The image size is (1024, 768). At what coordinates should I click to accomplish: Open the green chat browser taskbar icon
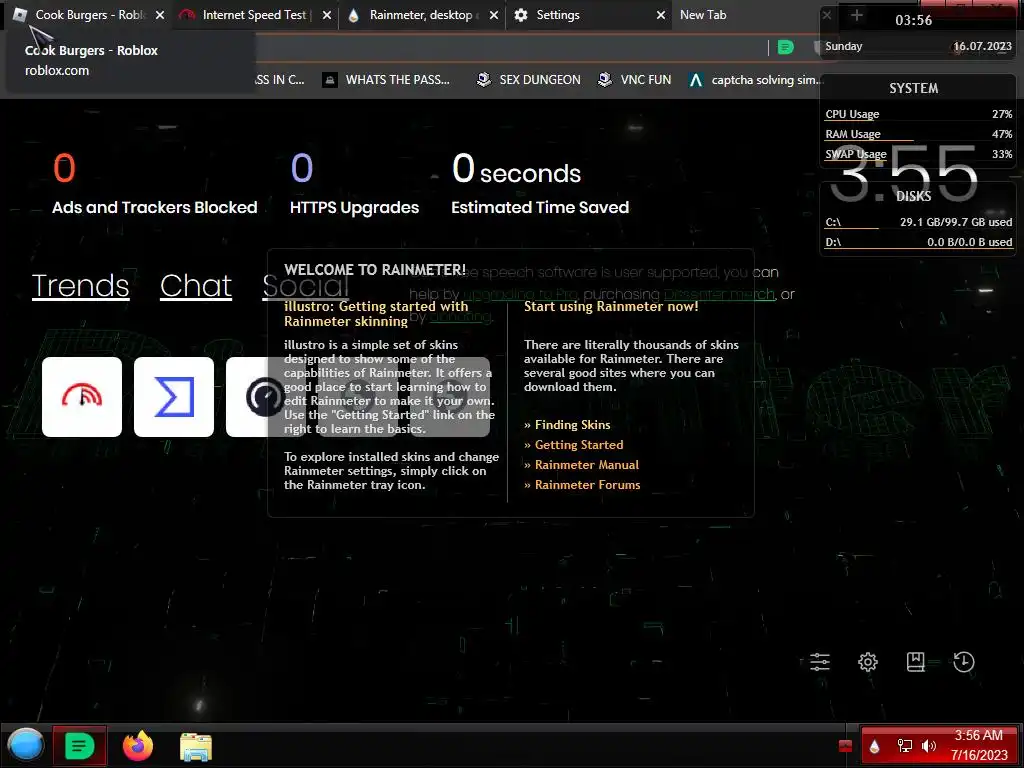80,746
